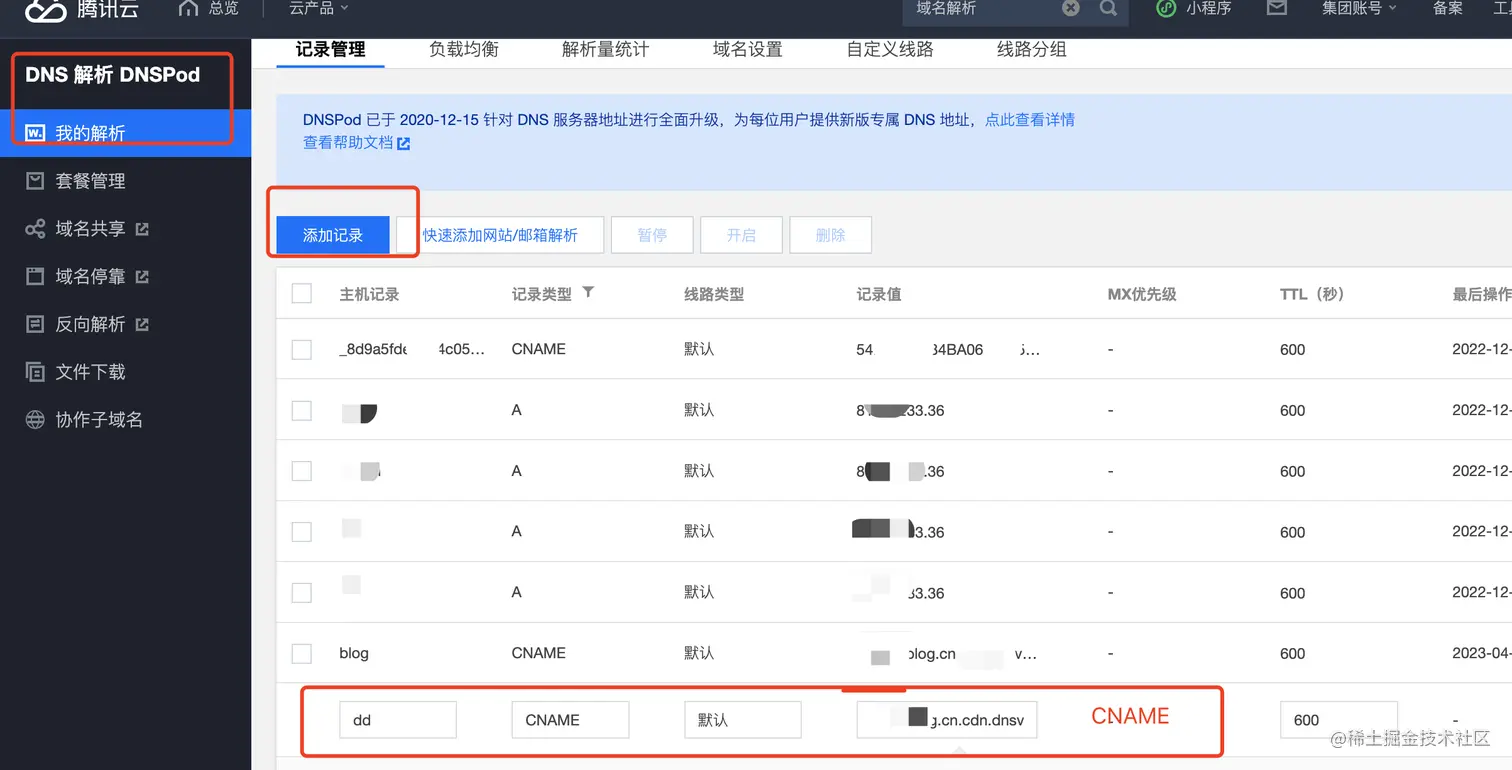The width and height of the screenshot is (1512, 770).
Task: Click the 套餐管理 sidebar icon
Action: pos(35,181)
